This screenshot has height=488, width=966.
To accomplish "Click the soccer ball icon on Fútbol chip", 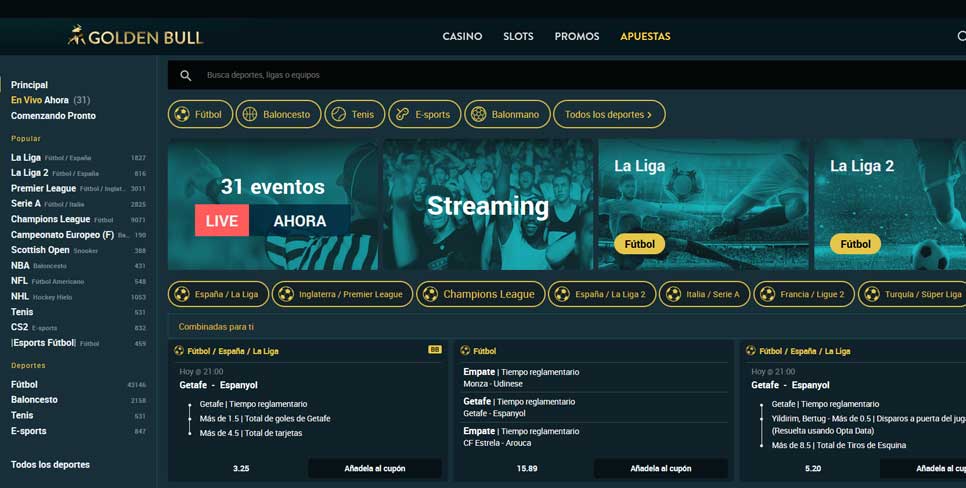I will tap(182, 114).
